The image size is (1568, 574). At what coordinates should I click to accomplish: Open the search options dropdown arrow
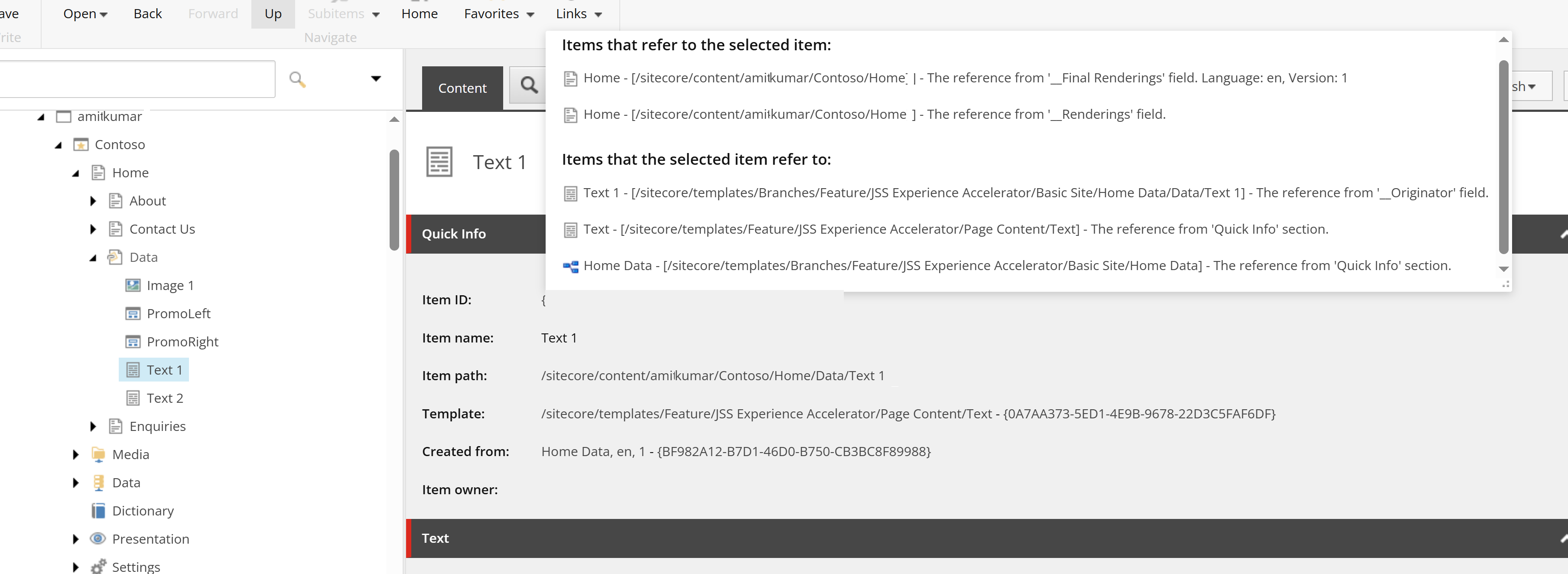376,78
